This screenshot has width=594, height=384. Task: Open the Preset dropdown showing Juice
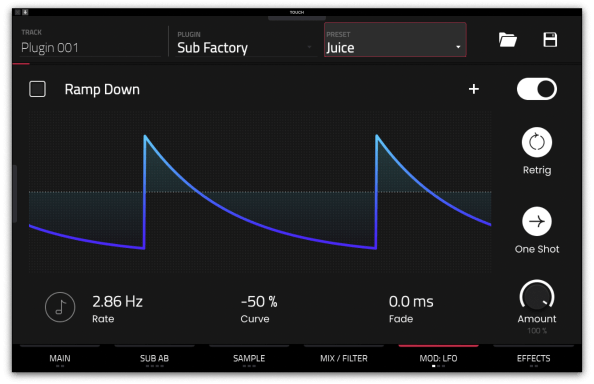395,40
